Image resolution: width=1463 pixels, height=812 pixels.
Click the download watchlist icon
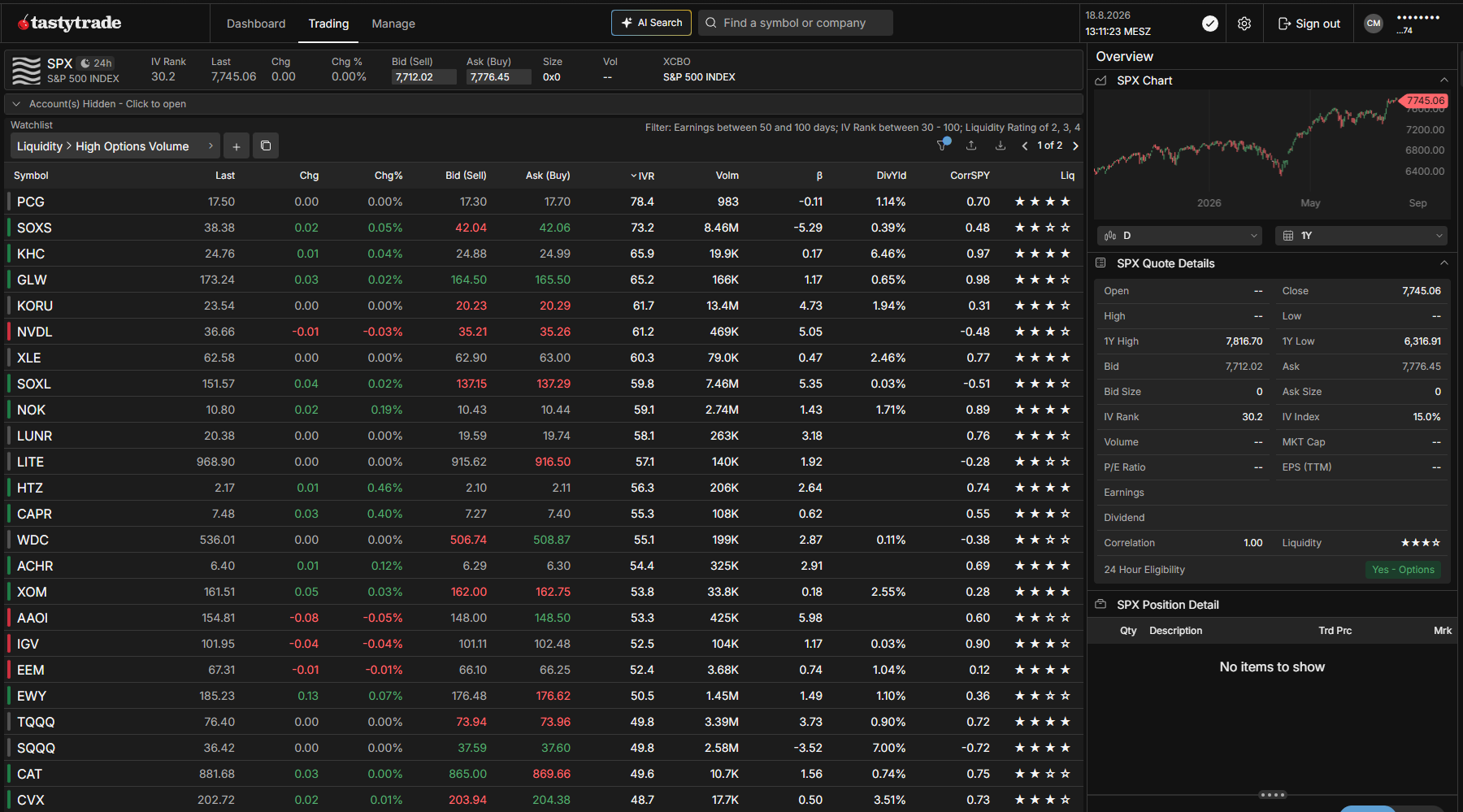point(1001,145)
